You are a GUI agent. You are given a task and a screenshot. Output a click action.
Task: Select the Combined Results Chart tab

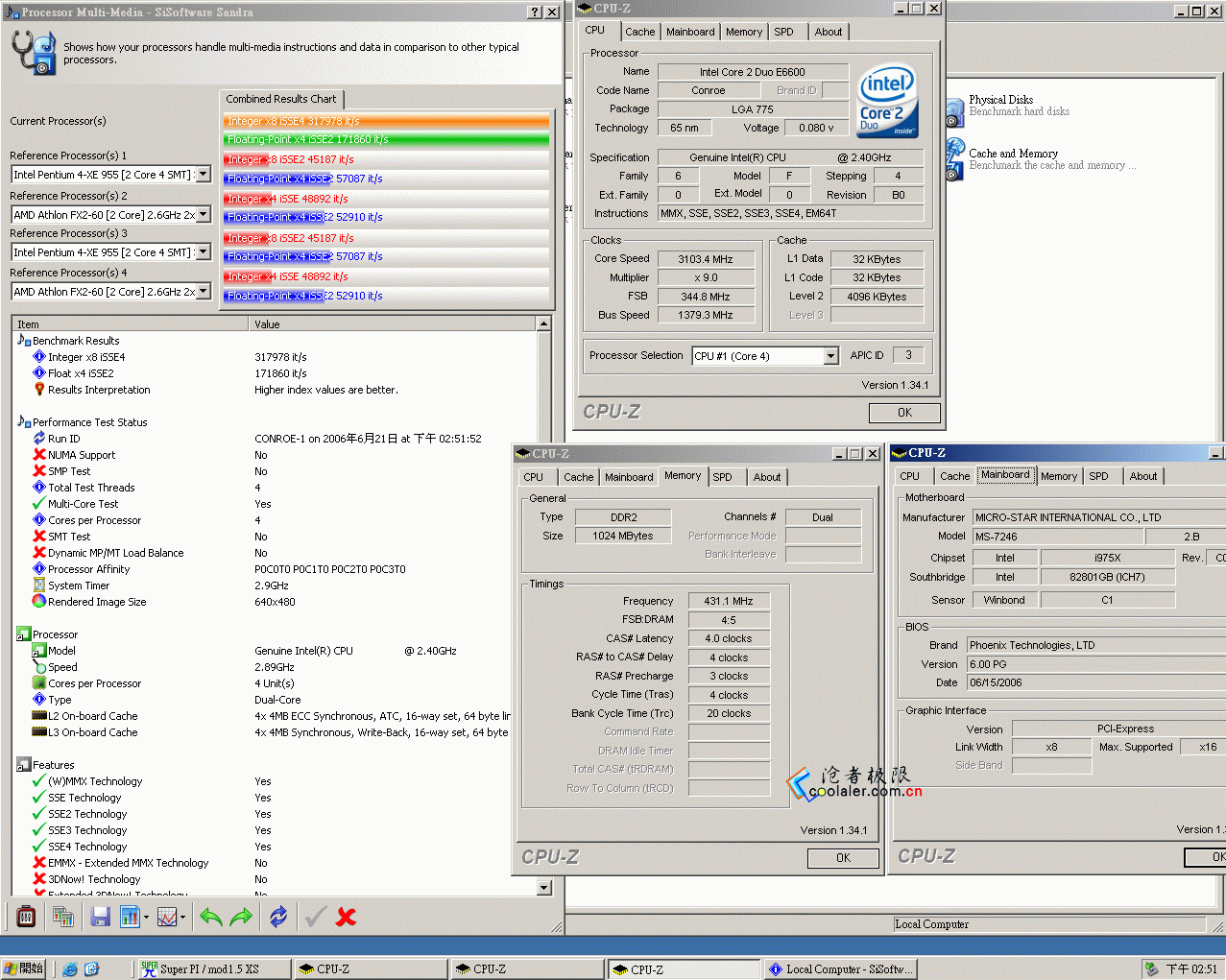tap(281, 99)
